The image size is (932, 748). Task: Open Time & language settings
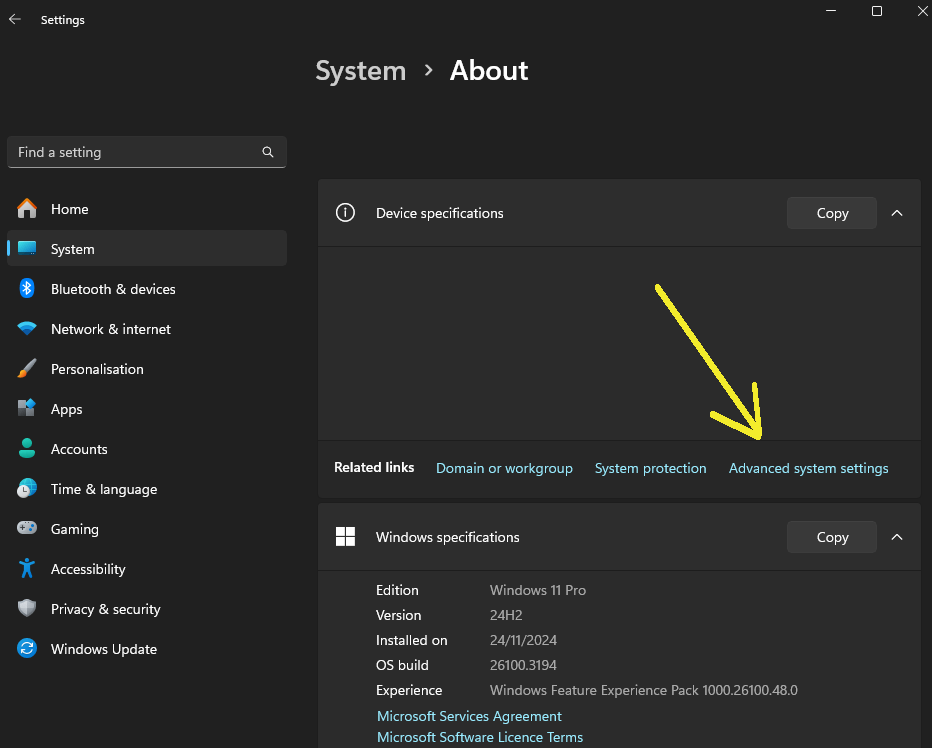point(104,489)
